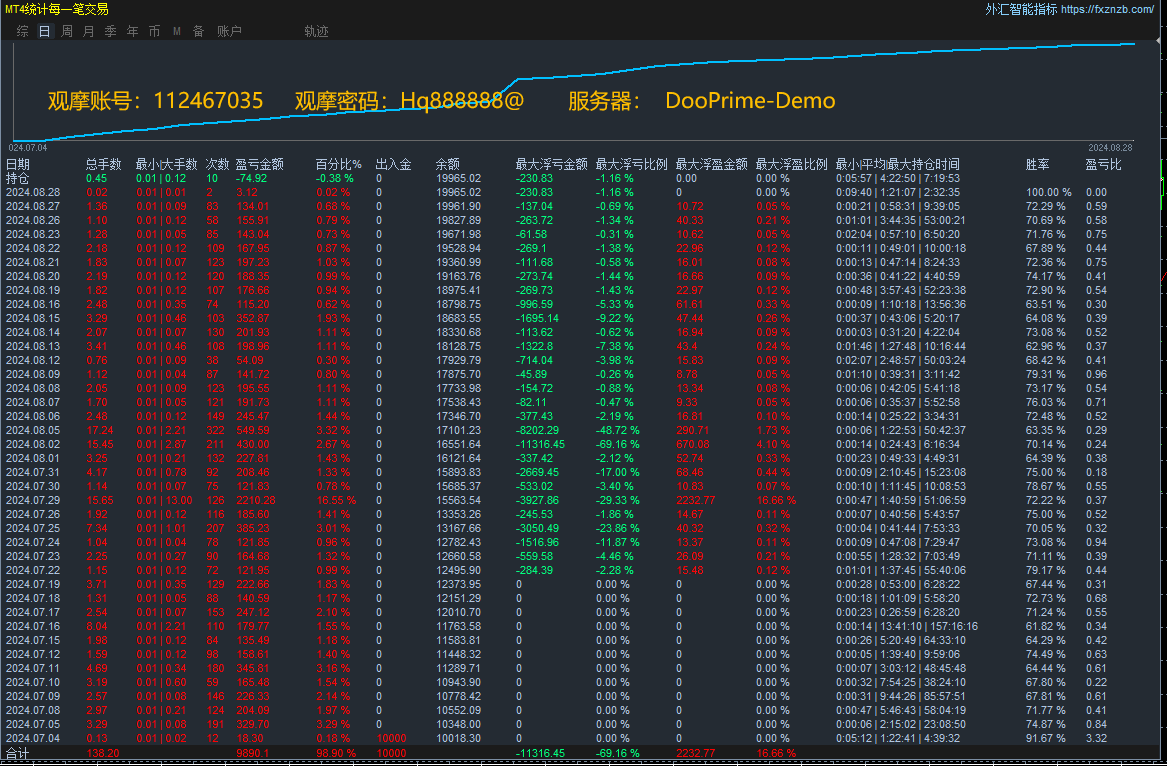
Task: Click the 91.67 % win rate value
Action: (x=1046, y=738)
